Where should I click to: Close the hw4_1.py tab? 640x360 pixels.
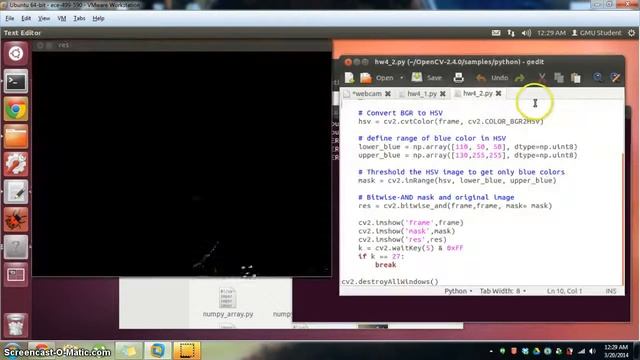pos(443,93)
